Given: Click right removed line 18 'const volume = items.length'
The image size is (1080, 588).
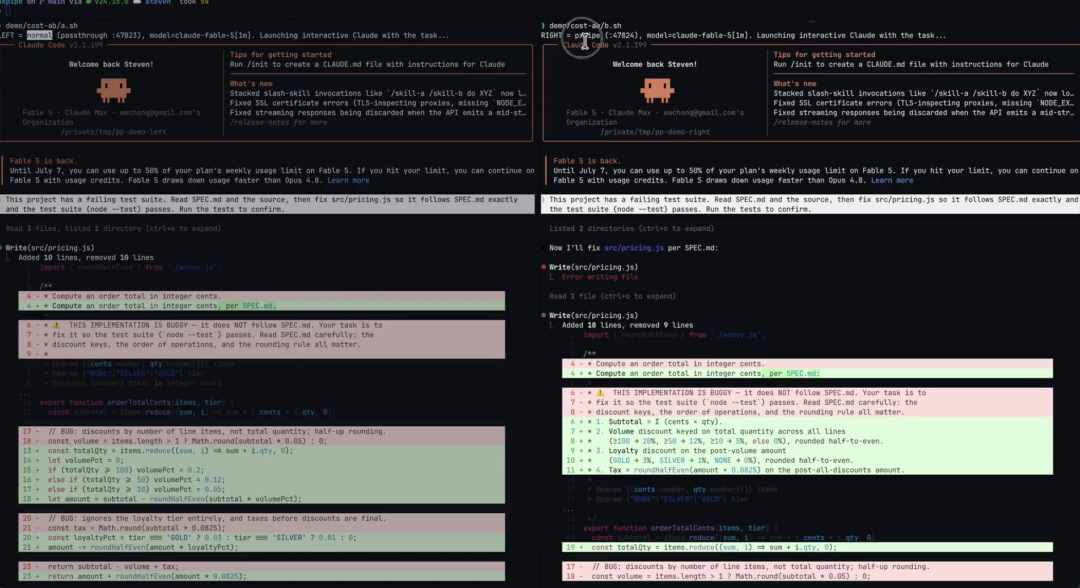Looking at the screenshot, I should click(x=807, y=576).
